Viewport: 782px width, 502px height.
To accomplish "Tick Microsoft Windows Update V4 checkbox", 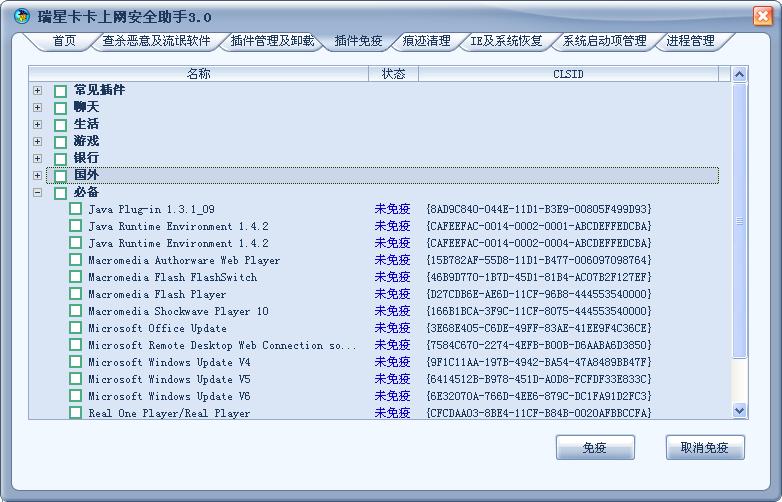I will coord(75,361).
